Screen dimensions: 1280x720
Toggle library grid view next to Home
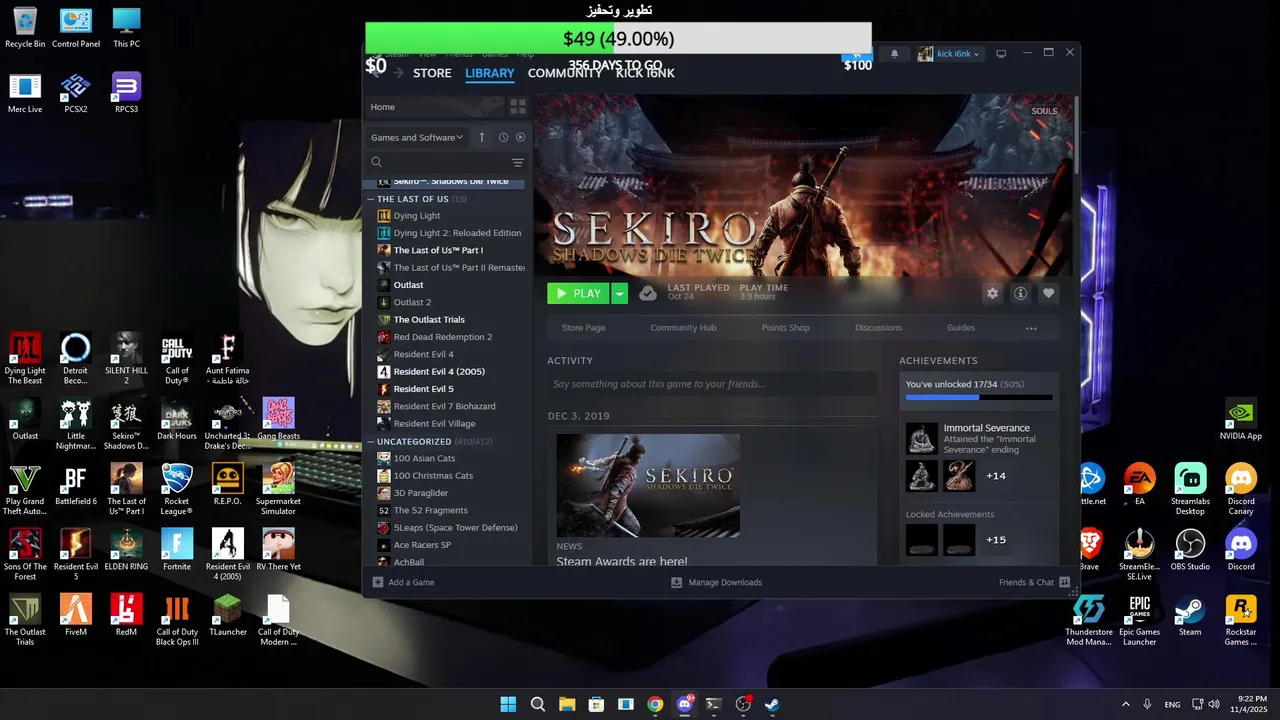tap(518, 107)
